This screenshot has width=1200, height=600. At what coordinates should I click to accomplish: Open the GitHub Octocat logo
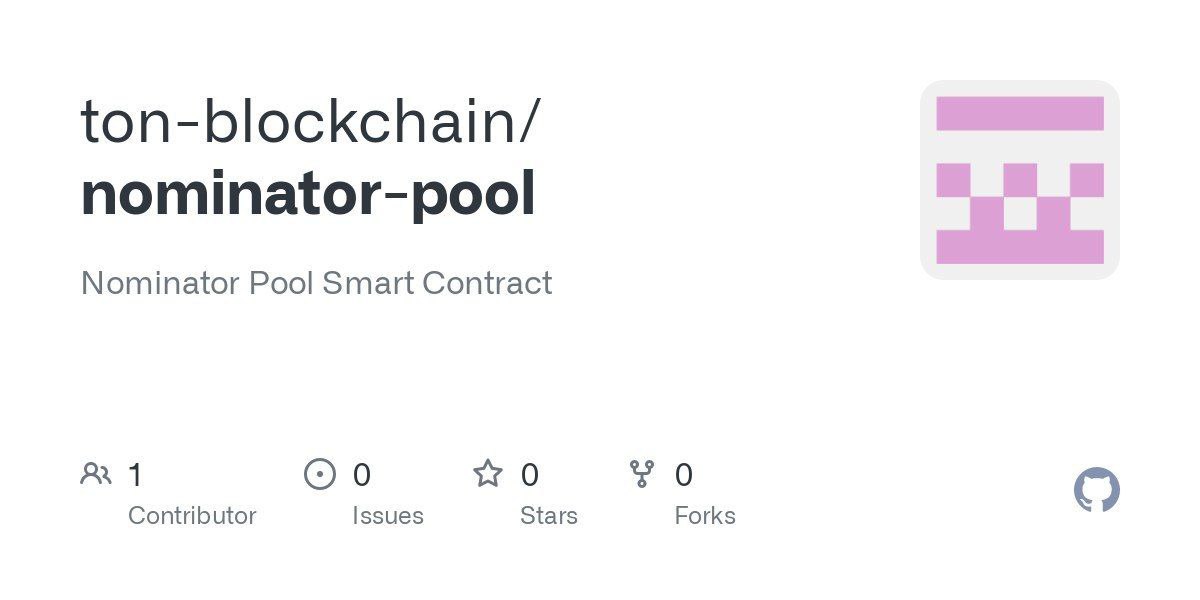tap(1097, 490)
